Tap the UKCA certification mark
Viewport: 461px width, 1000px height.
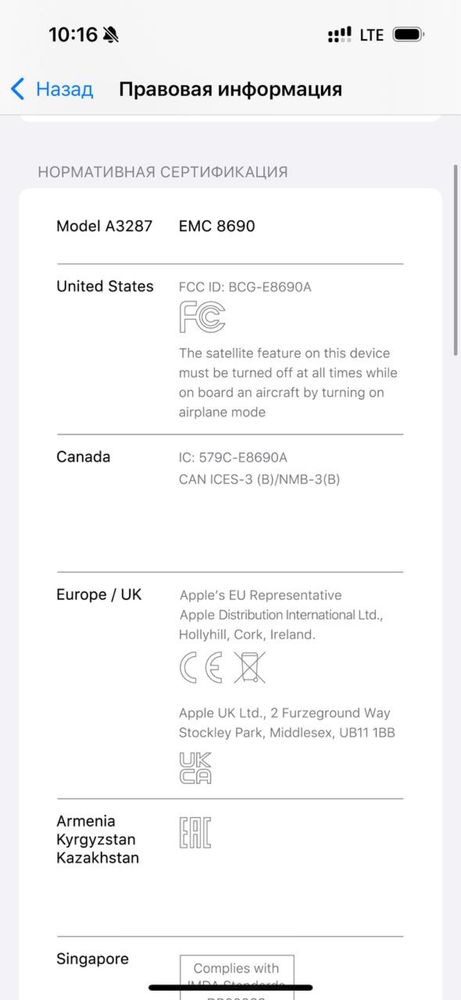195,768
